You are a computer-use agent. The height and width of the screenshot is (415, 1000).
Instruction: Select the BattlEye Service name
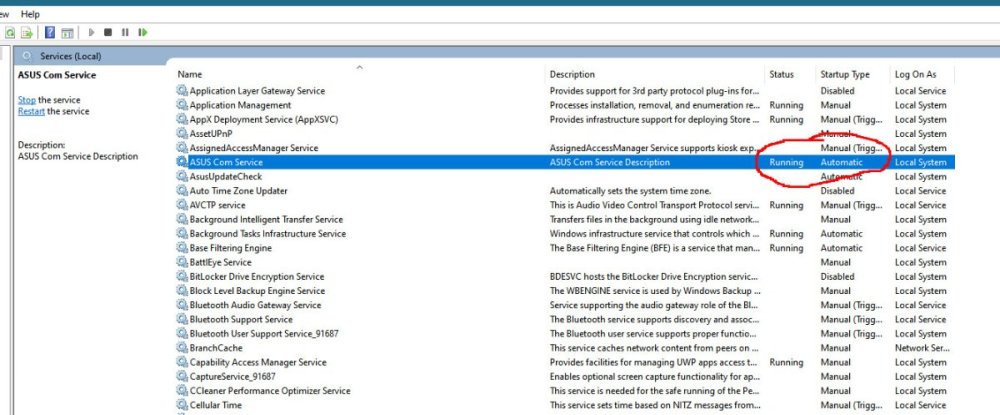(x=221, y=262)
